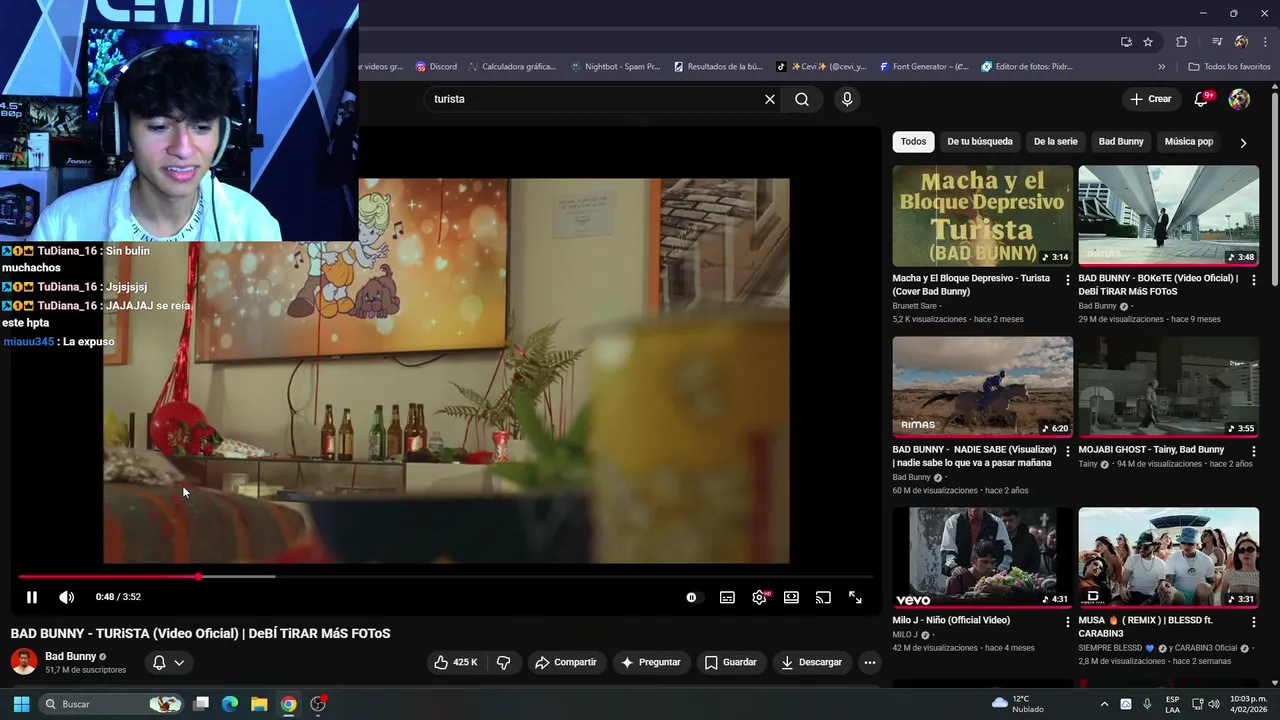Image resolution: width=1280 pixels, height=720 pixels.
Task: Pause the video with the pause button
Action: 32,597
